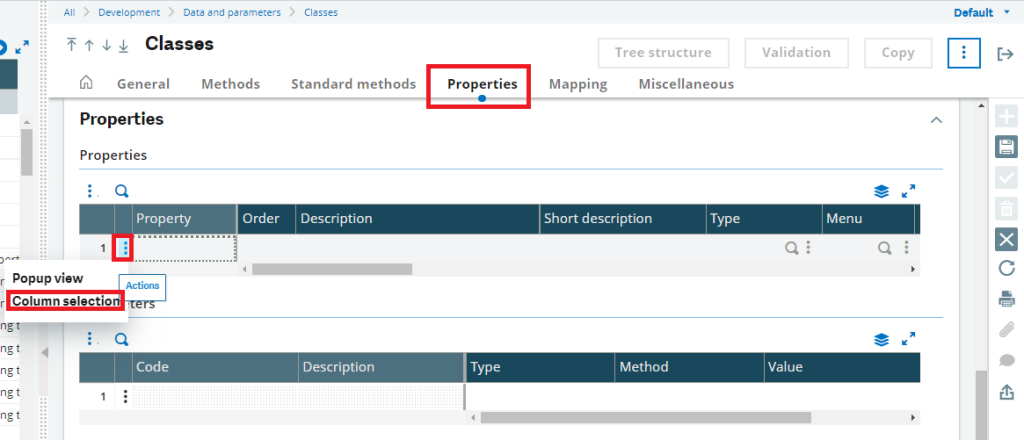Screen dimensions: 1024x440
Task: Switch to the Mapping tab
Action: coord(577,84)
